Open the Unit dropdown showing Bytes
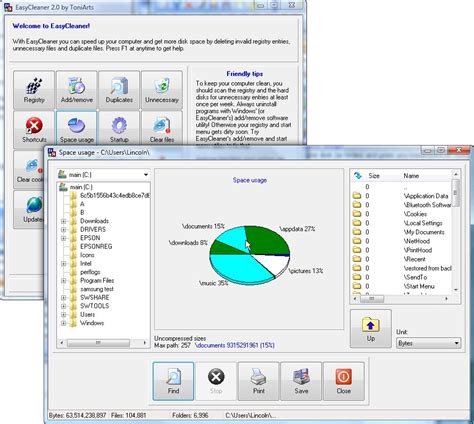This screenshot has width=474, height=424. (429, 343)
